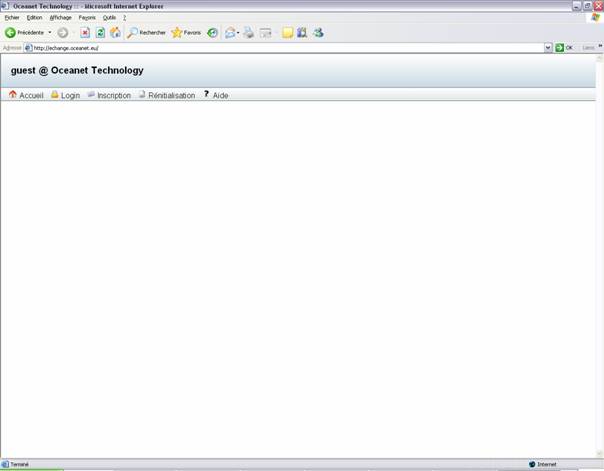This screenshot has height=471, width=604.
Task: Click the green OK go button
Action: (x=564, y=48)
